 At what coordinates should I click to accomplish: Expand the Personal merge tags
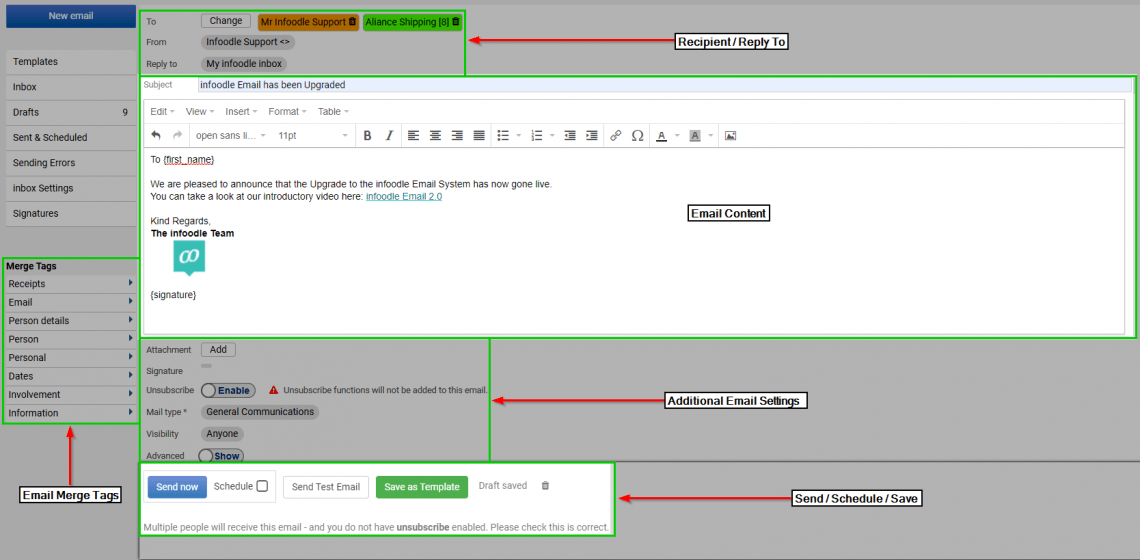[71, 358]
